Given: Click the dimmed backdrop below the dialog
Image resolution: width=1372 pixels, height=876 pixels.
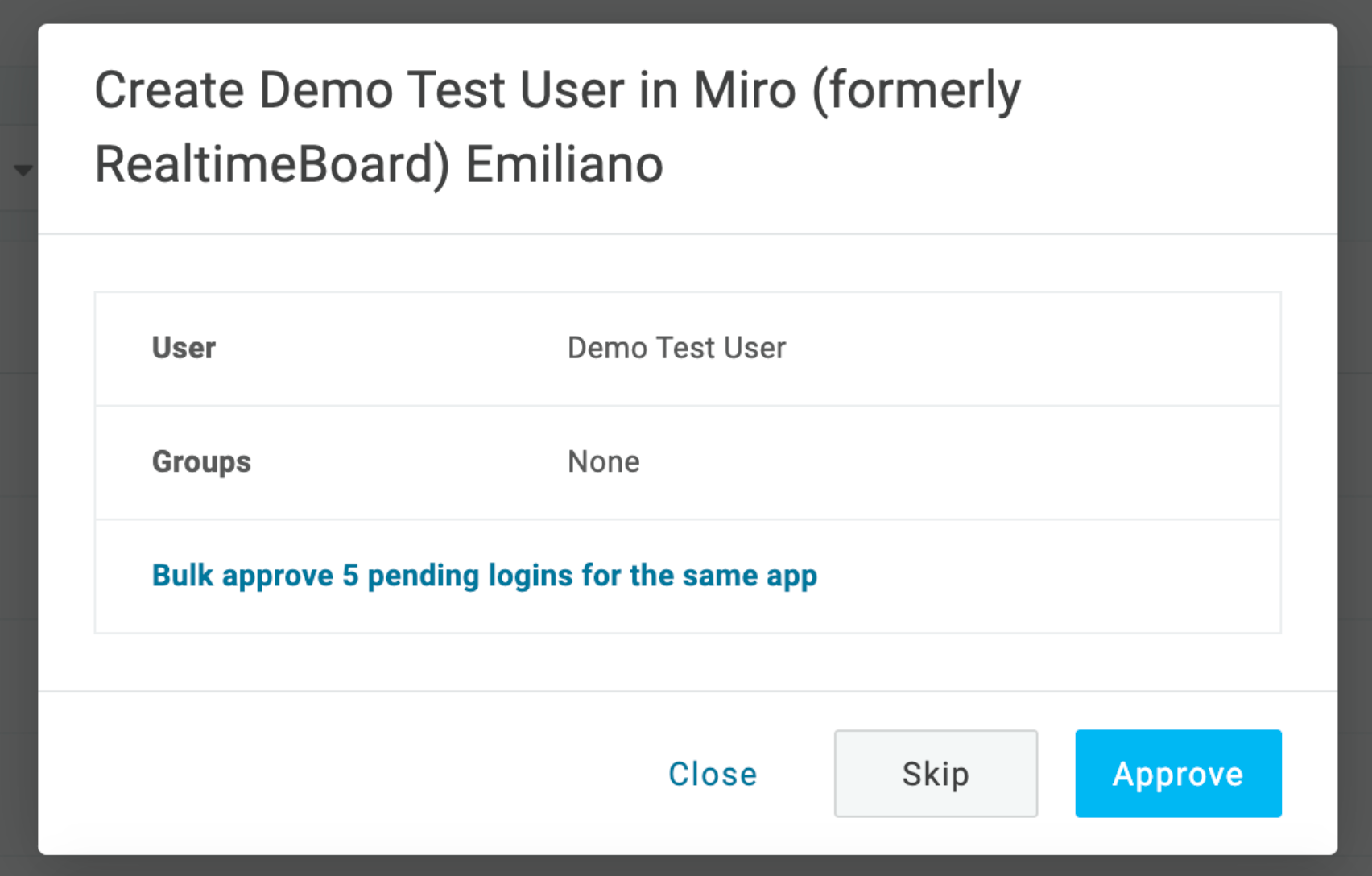Looking at the screenshot, I should point(686,866).
